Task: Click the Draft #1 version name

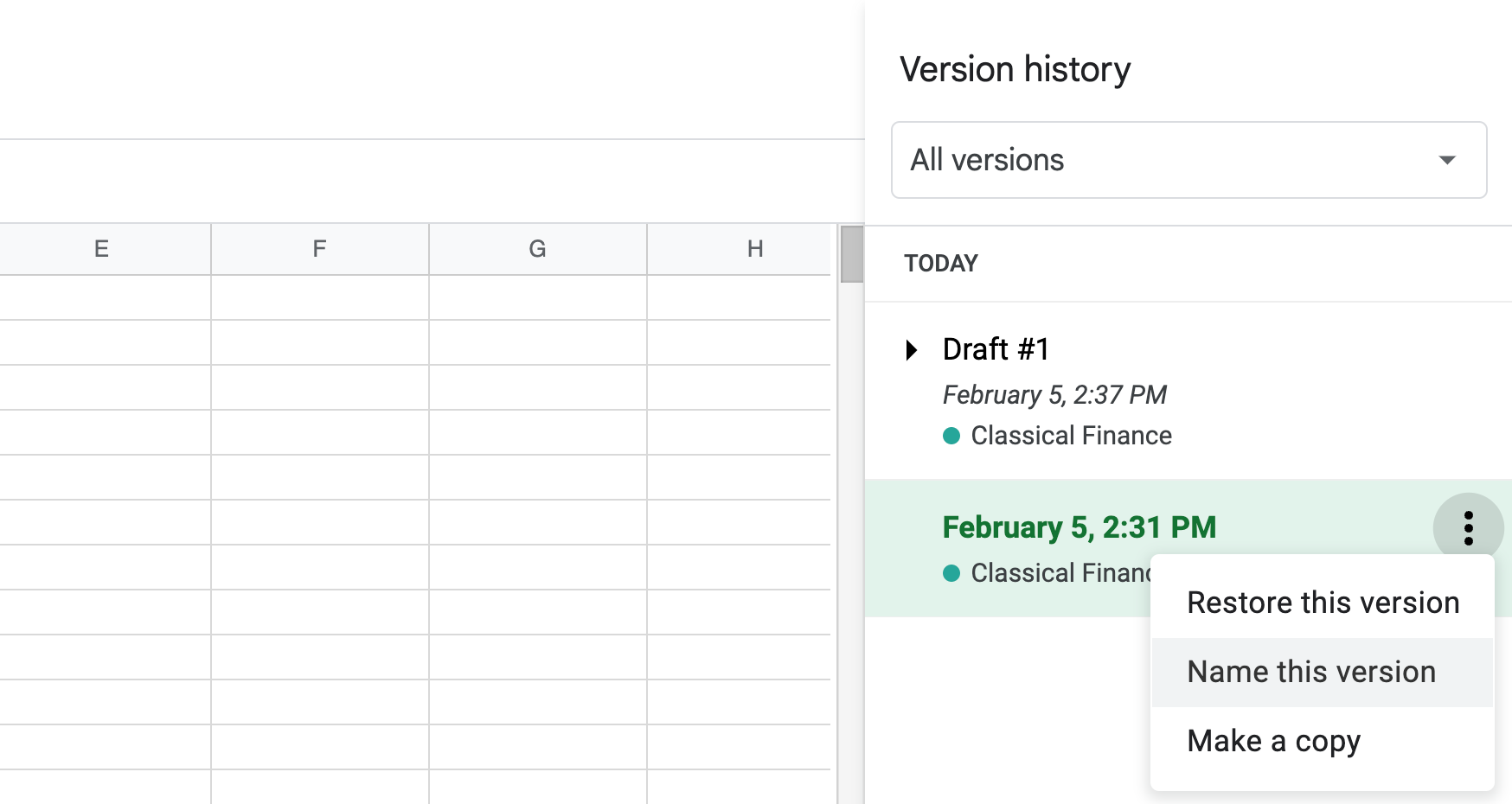Action: 996,349
